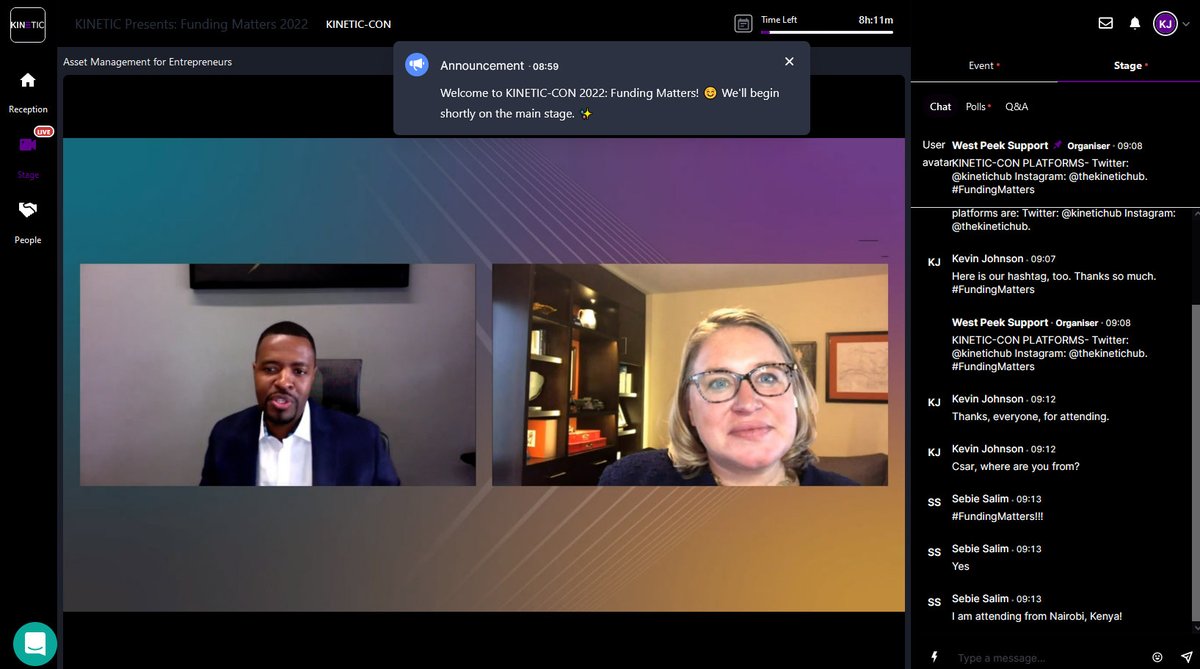Go to Reception home icon
The height and width of the screenshot is (669, 1200).
click(28, 80)
